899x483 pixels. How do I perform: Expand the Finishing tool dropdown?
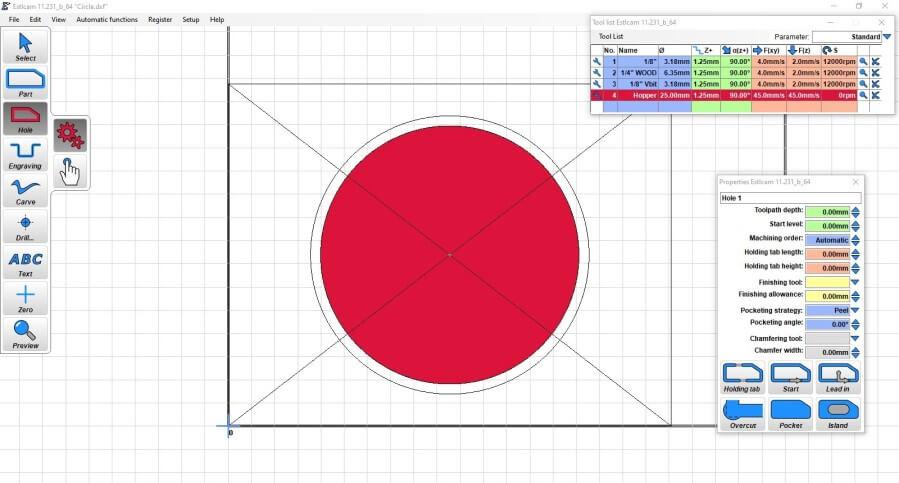point(856,282)
